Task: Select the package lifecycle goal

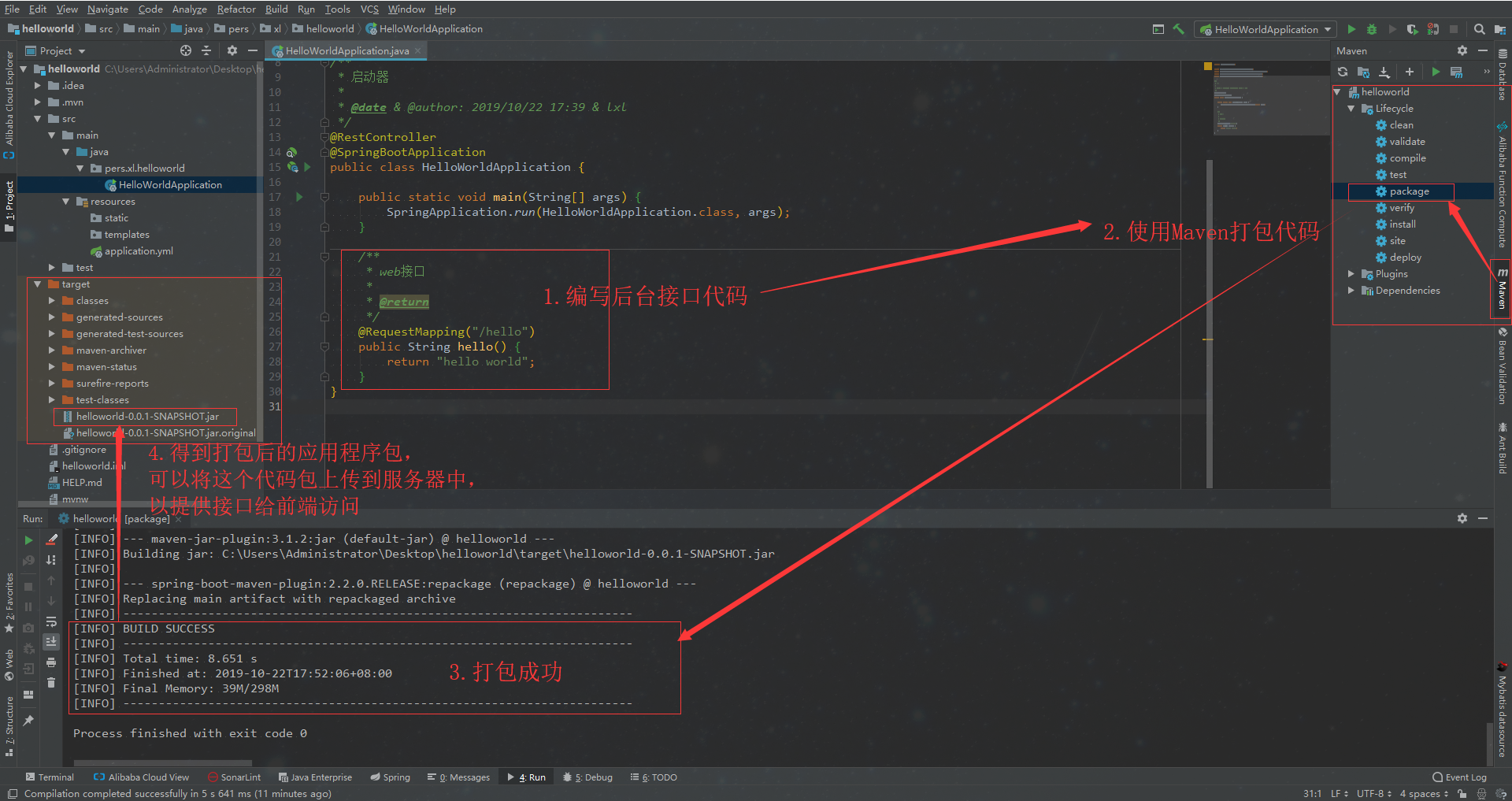Action: pyautogui.click(x=1409, y=191)
